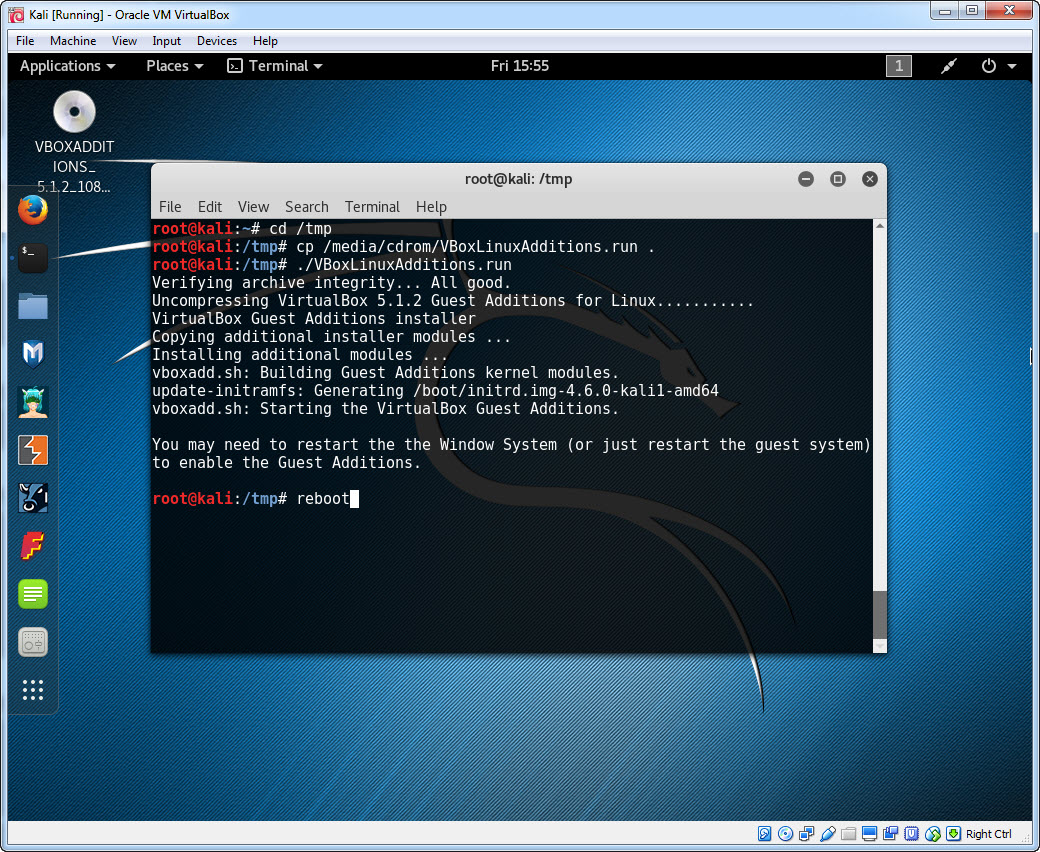Viewport: 1040px width, 852px height.
Task: Open the green Leafpad notes icon
Action: click(x=32, y=594)
